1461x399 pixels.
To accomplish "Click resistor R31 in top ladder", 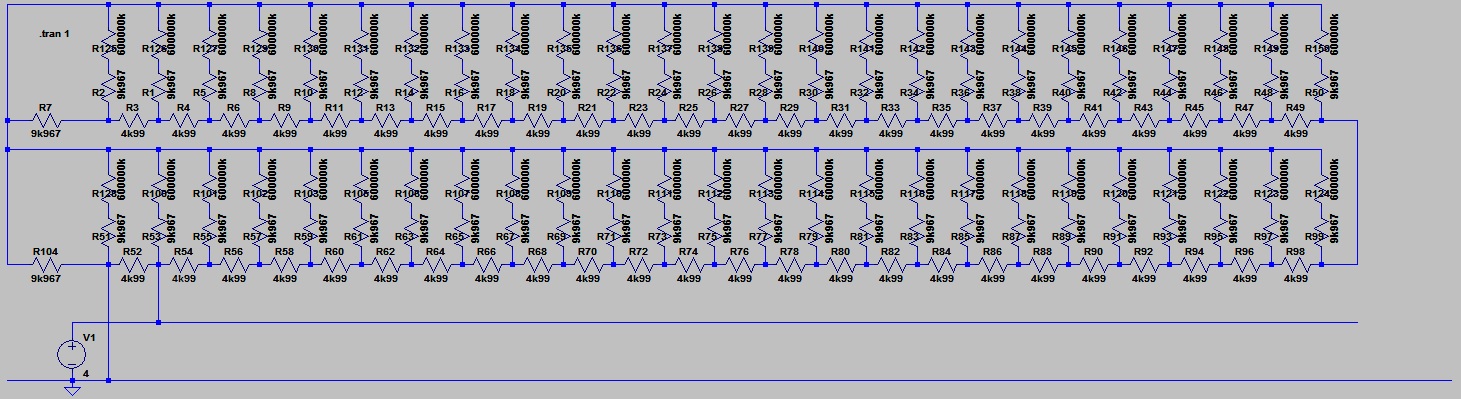I will 841,121.
